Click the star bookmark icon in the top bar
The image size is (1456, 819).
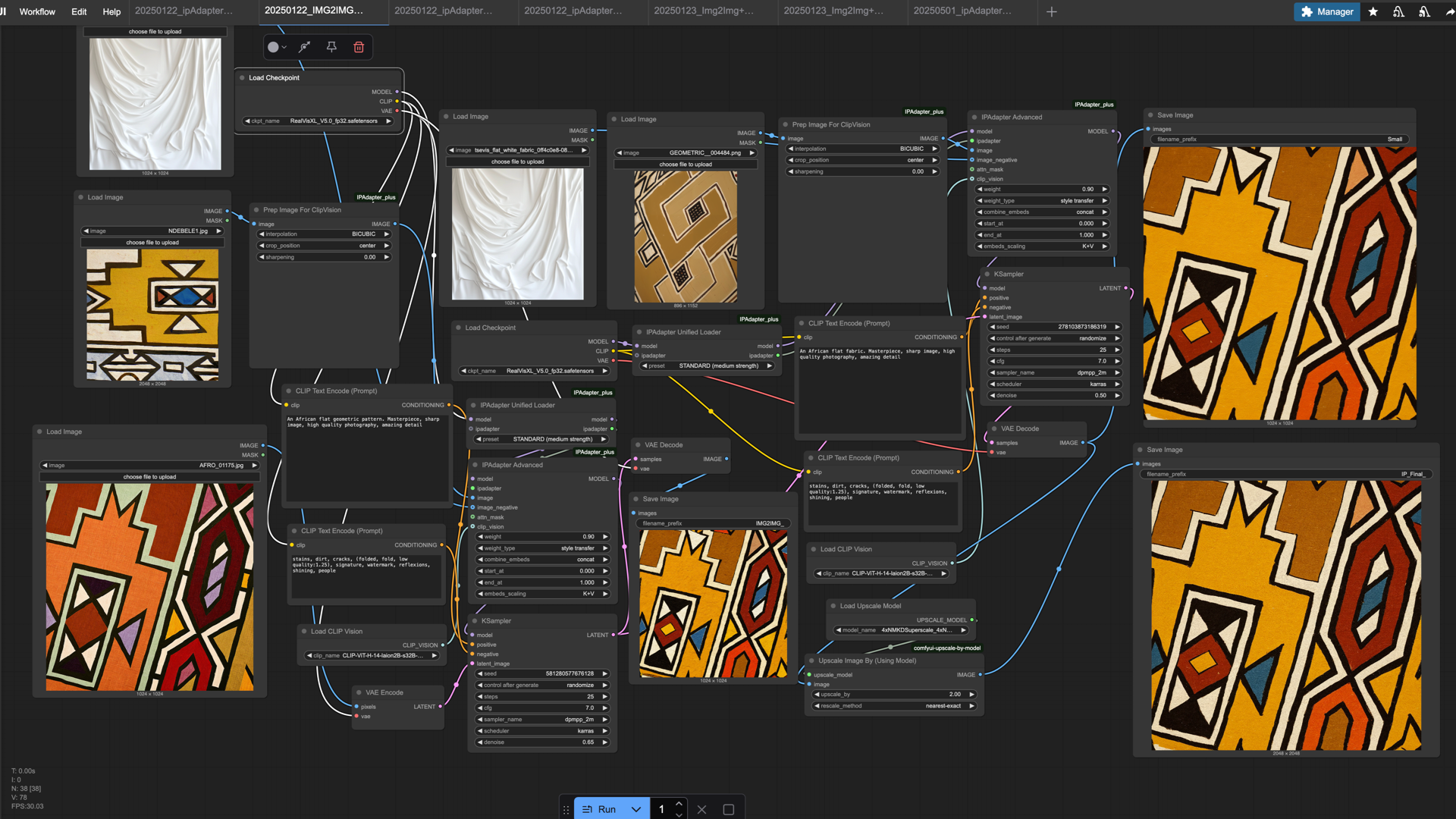(1373, 11)
